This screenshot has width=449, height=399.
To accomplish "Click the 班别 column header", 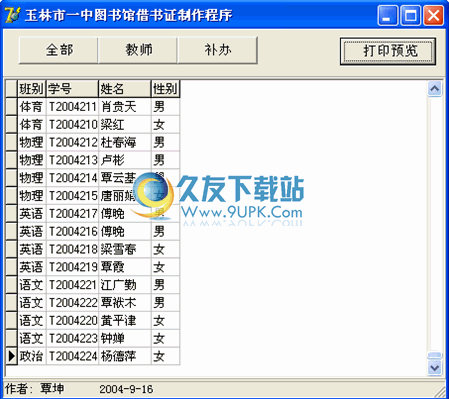I will [32, 89].
